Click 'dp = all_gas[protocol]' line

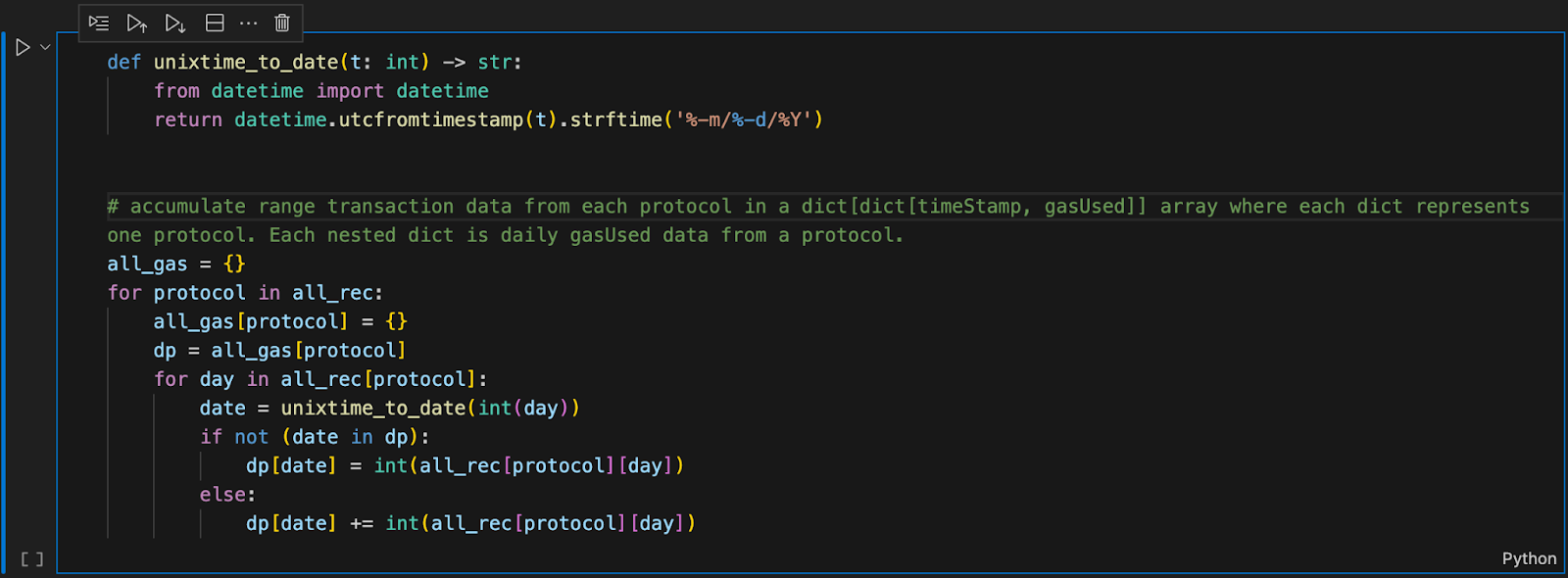point(279,351)
